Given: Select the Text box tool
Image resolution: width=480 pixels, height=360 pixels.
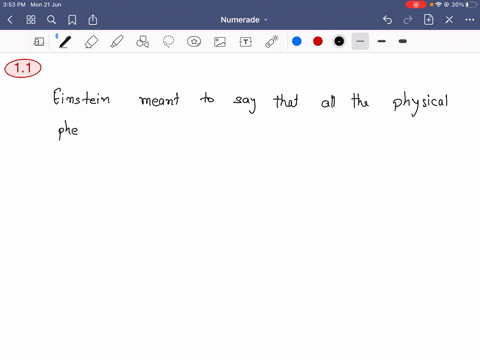Looking at the screenshot, I should click(x=246, y=42).
